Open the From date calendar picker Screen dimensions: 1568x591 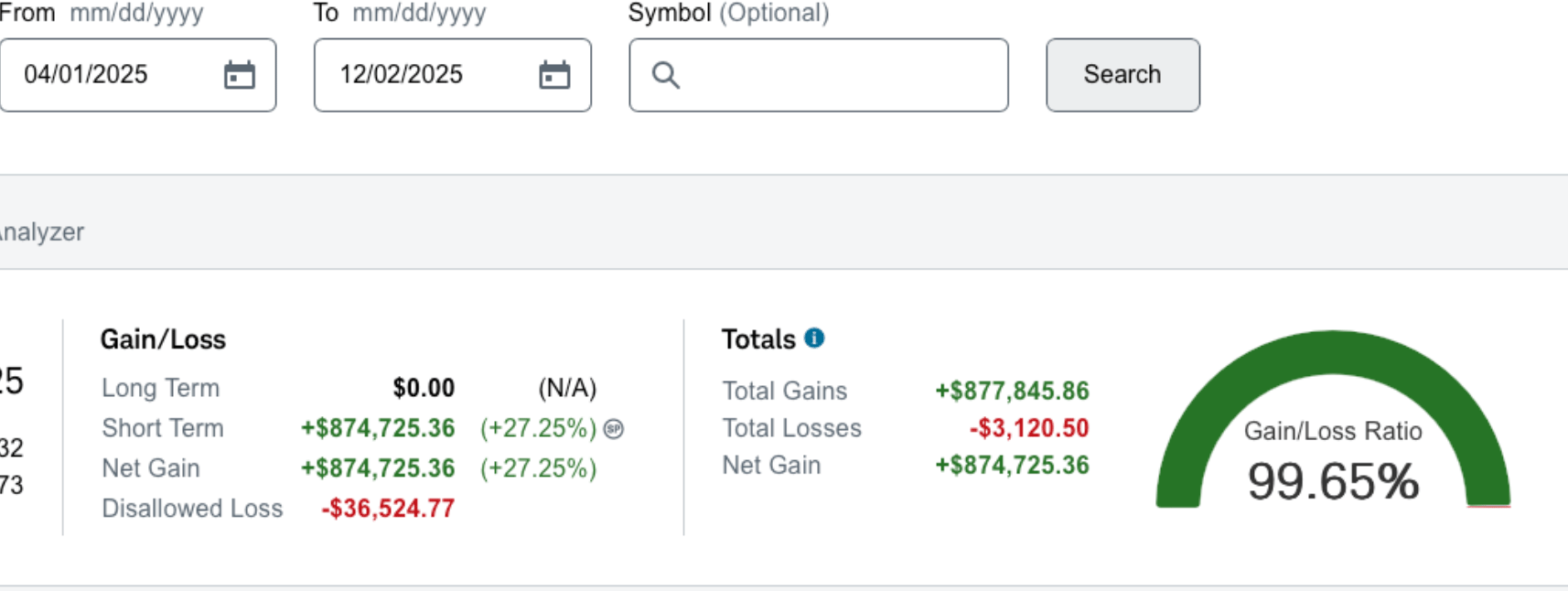pos(239,75)
